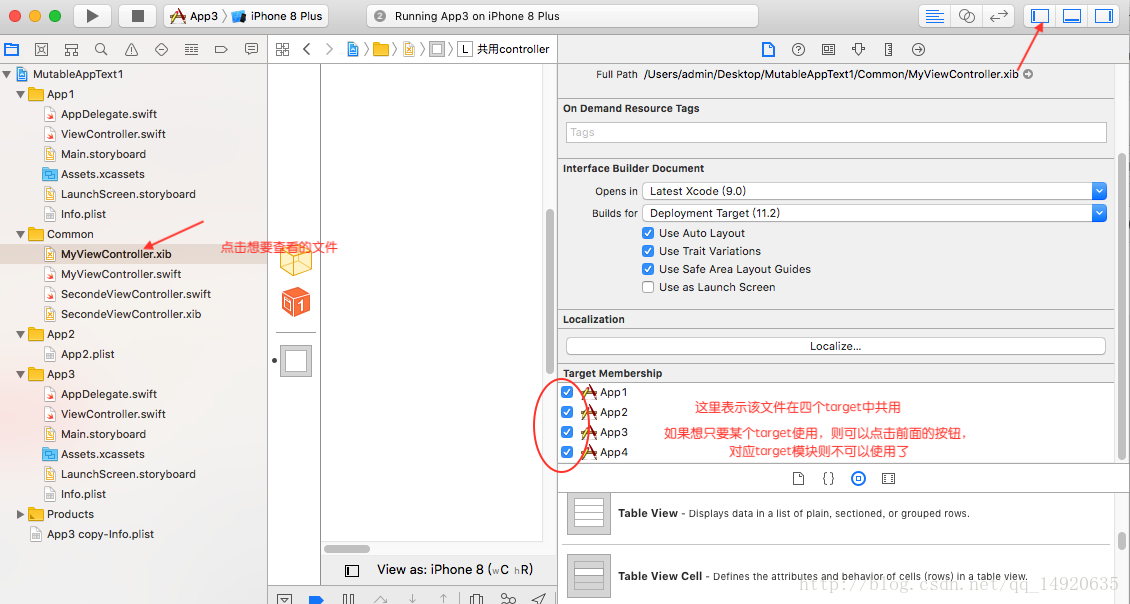The width and height of the screenshot is (1130, 604).
Task: Select the Size inspector icon
Action: click(888, 49)
